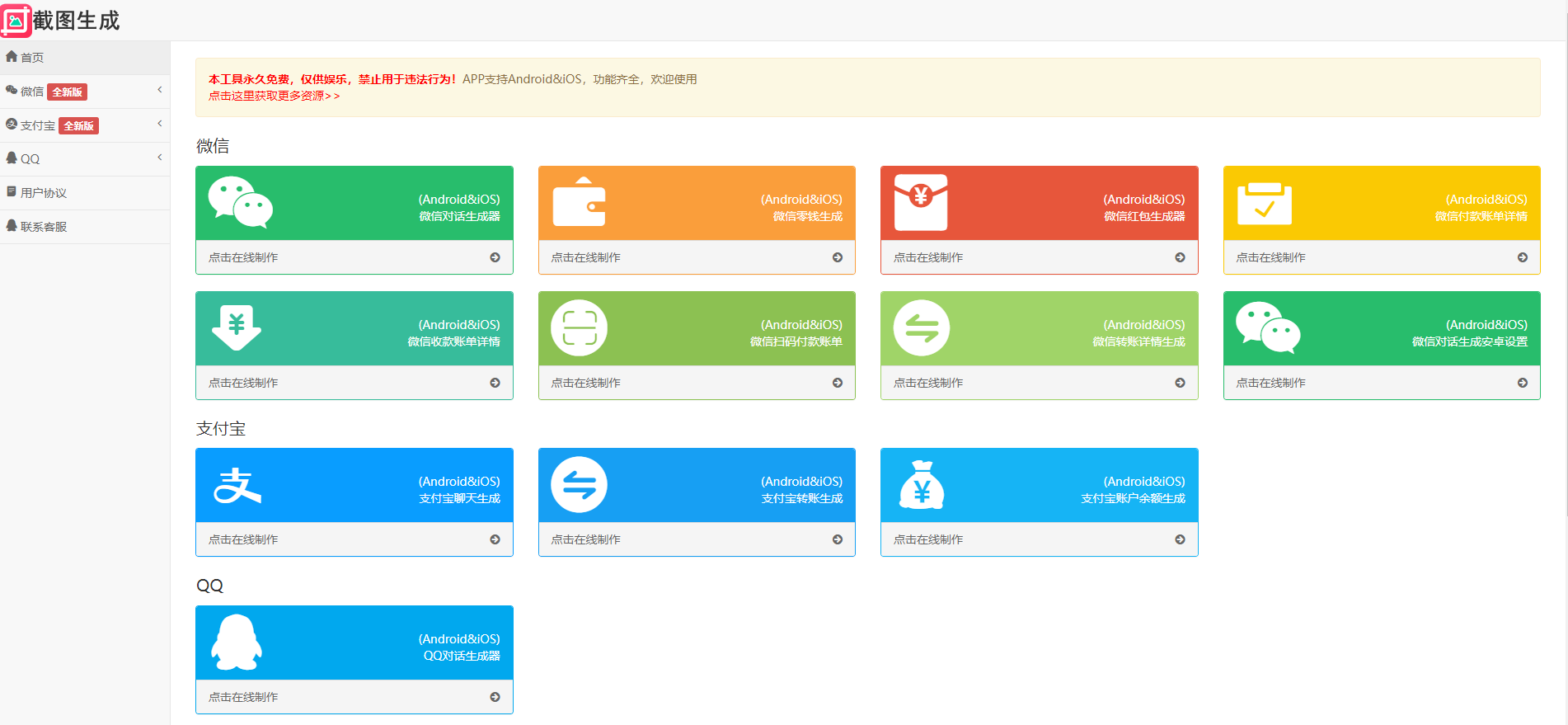Click the 点击这里获取更多资源 link
The image size is (1568, 725).
(274, 96)
